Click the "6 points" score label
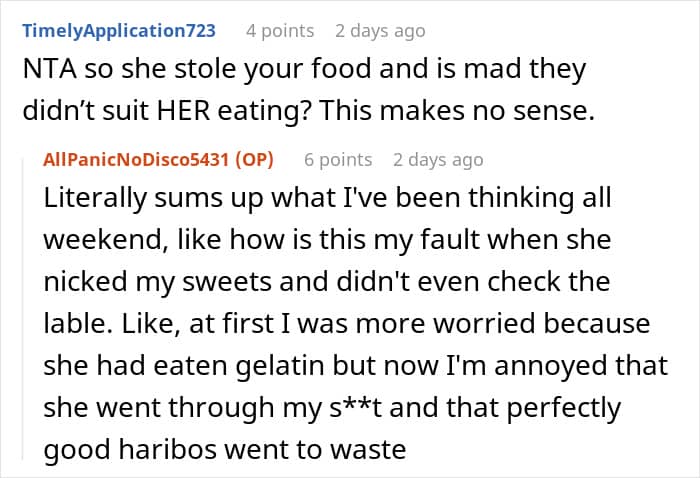The width and height of the screenshot is (700, 478). coord(338,160)
